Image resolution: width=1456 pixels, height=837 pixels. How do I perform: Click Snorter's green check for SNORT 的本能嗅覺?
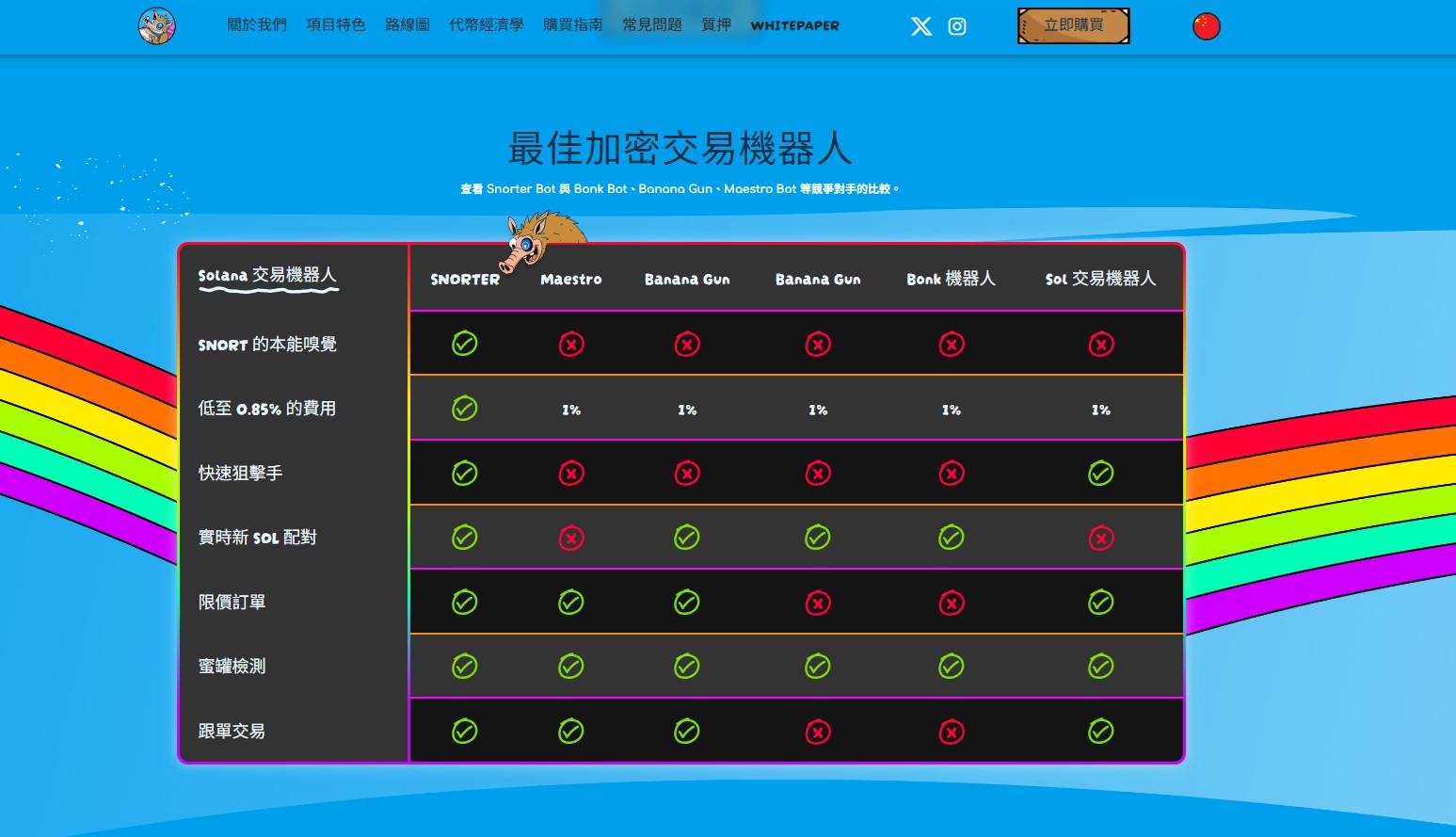[465, 344]
